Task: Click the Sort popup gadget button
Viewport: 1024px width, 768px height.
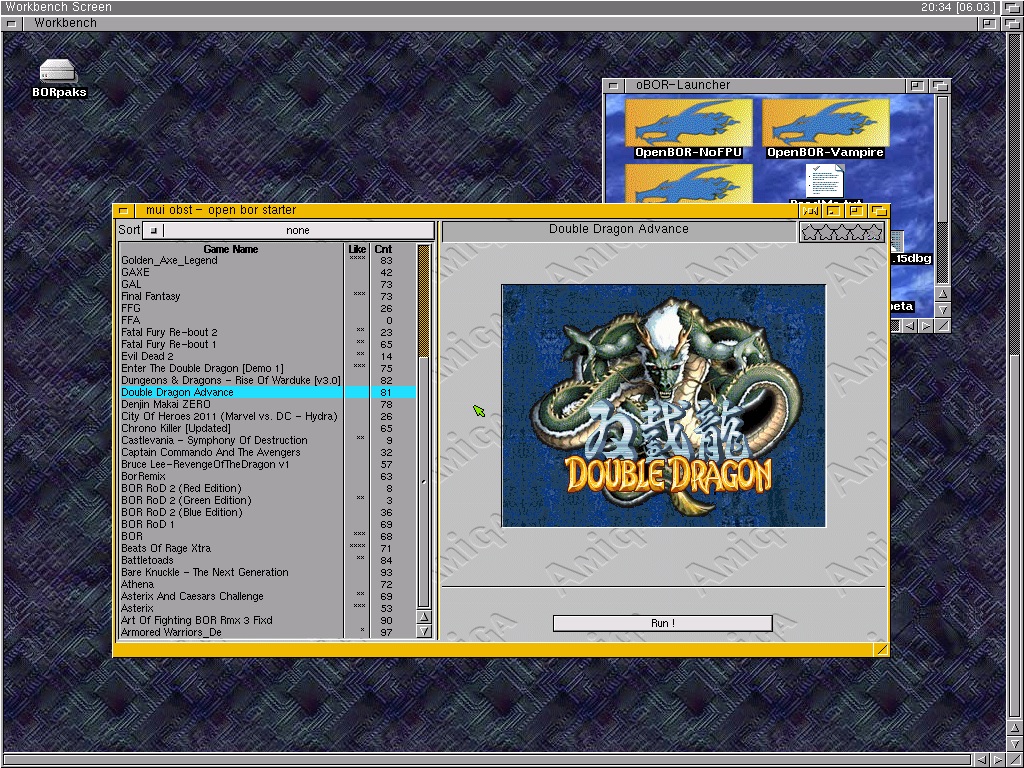Action: 153,230
